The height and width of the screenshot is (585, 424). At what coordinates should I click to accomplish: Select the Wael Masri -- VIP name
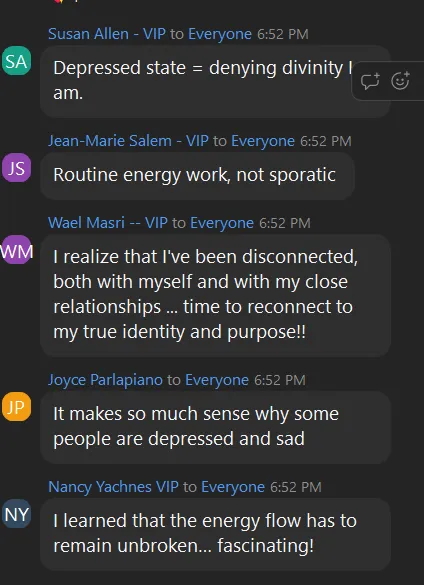(108, 223)
